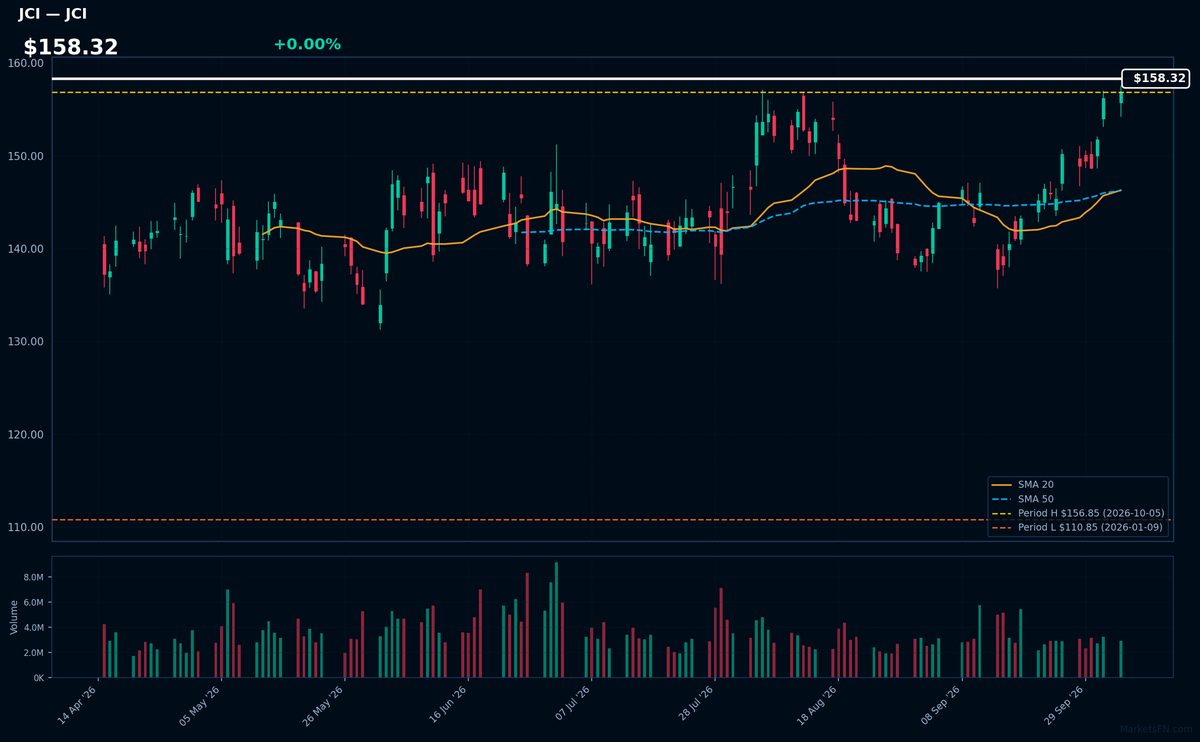Click the Volume axis title
The width and height of the screenshot is (1200, 742).
pos(13,617)
